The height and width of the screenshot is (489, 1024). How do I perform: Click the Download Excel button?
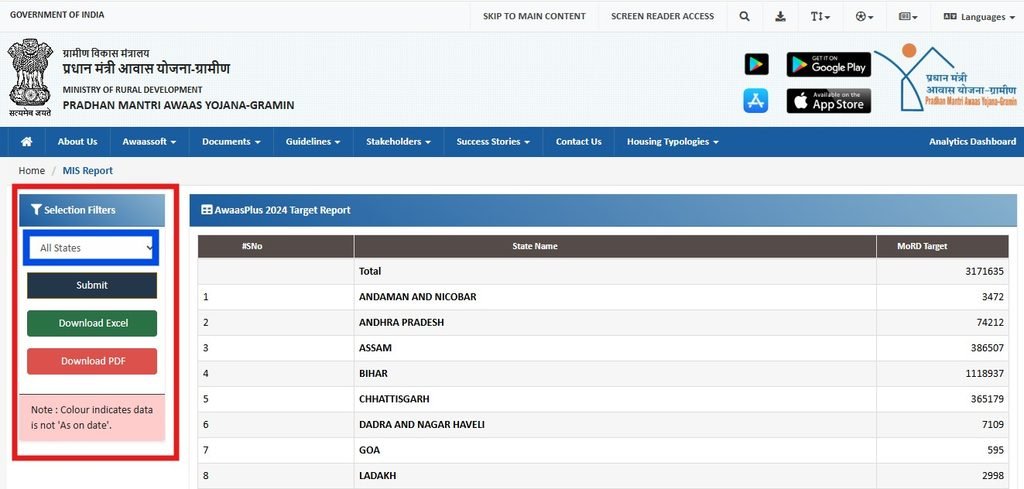coord(92,323)
